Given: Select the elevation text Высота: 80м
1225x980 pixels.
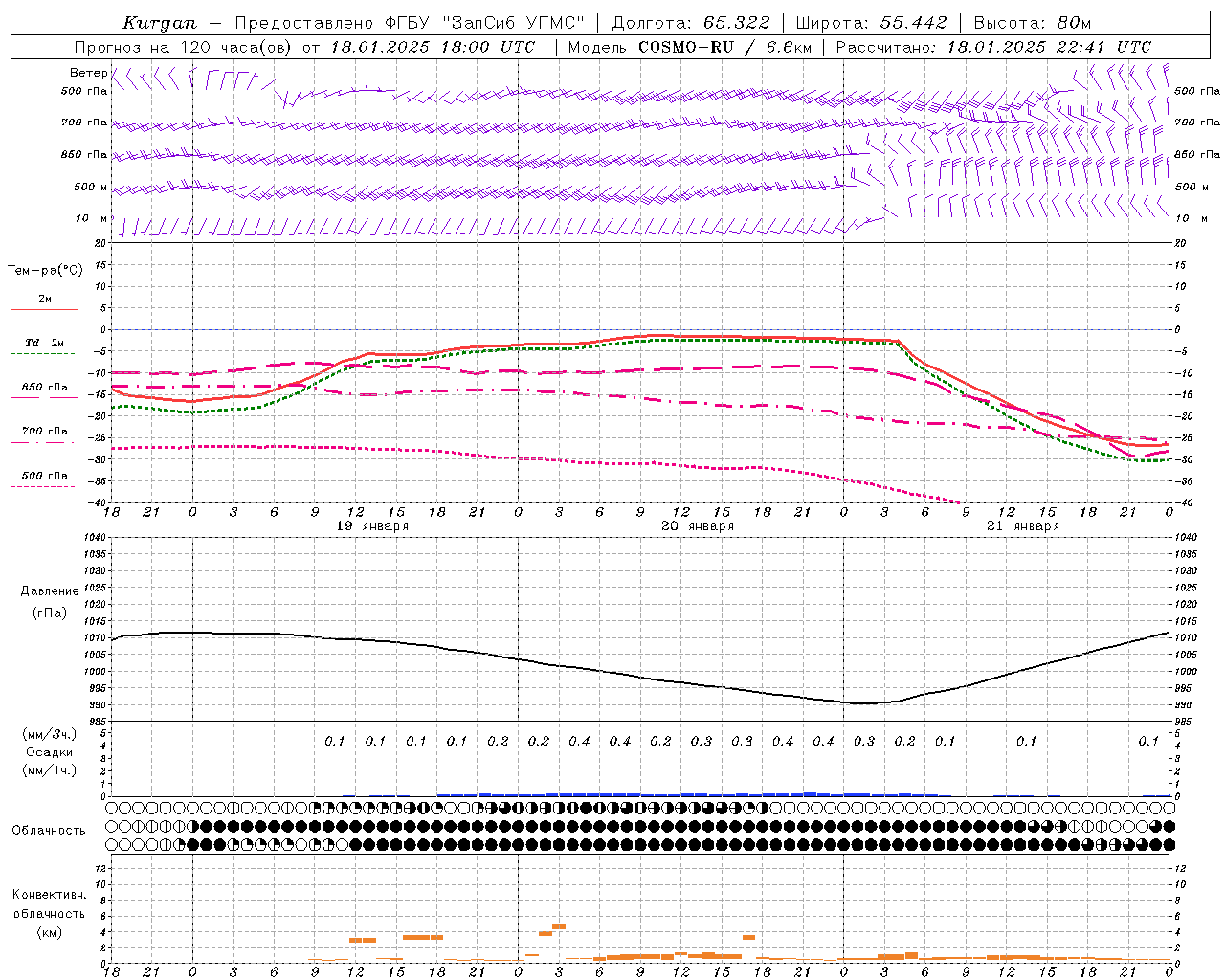Looking at the screenshot, I should click(1032, 23).
